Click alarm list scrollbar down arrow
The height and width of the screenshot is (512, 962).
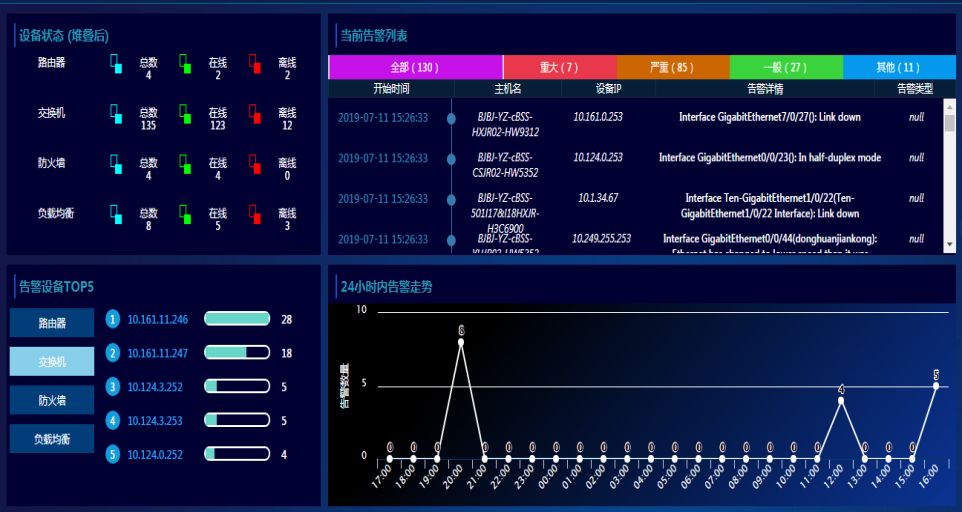coord(949,243)
